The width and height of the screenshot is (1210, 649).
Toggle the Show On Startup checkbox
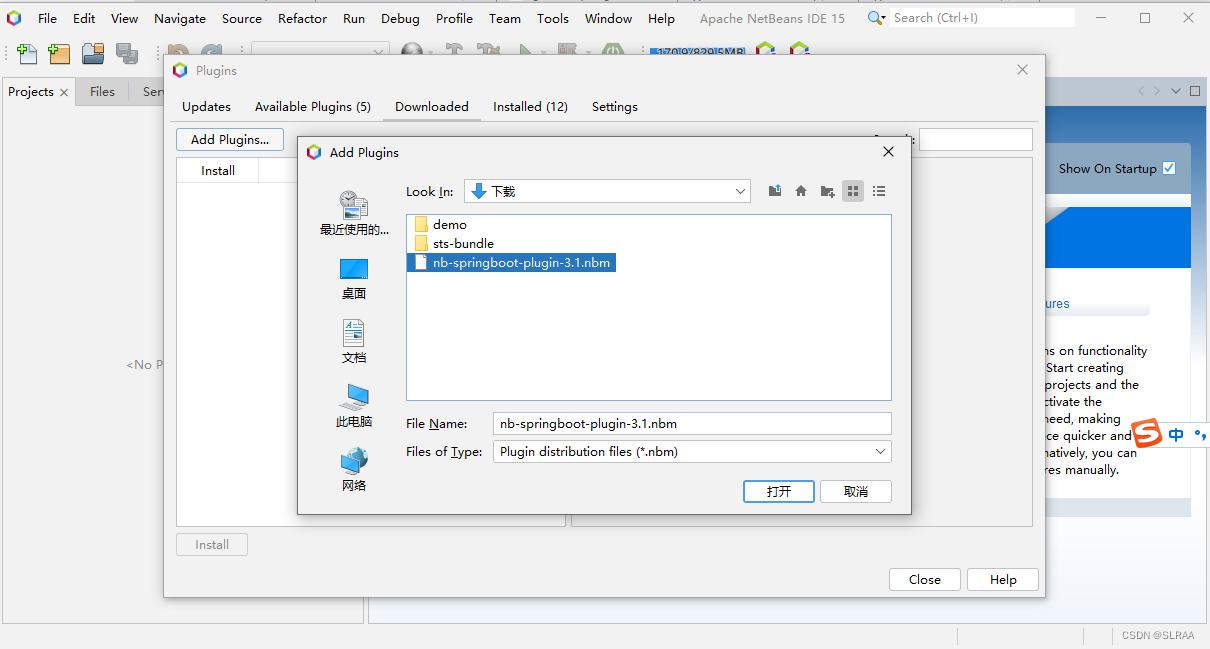click(x=1169, y=168)
